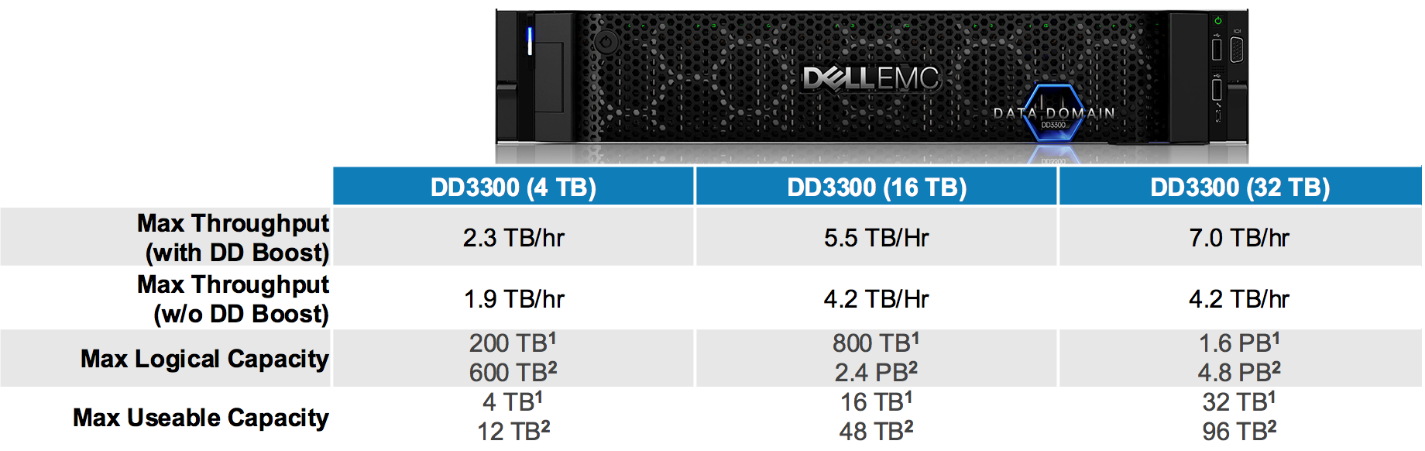The width and height of the screenshot is (1425, 451).
Task: Select the DD3300 (32 TB) column header
Action: pos(1240,186)
